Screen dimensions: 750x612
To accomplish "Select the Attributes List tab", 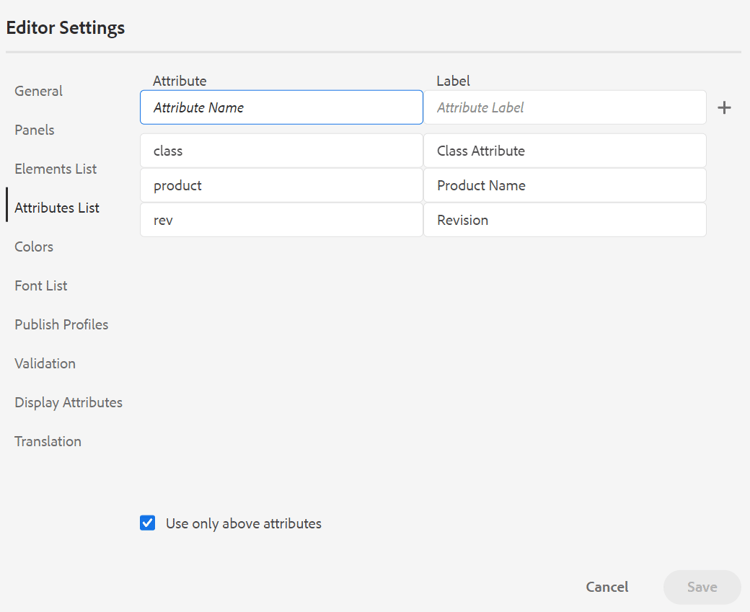I will point(57,208).
